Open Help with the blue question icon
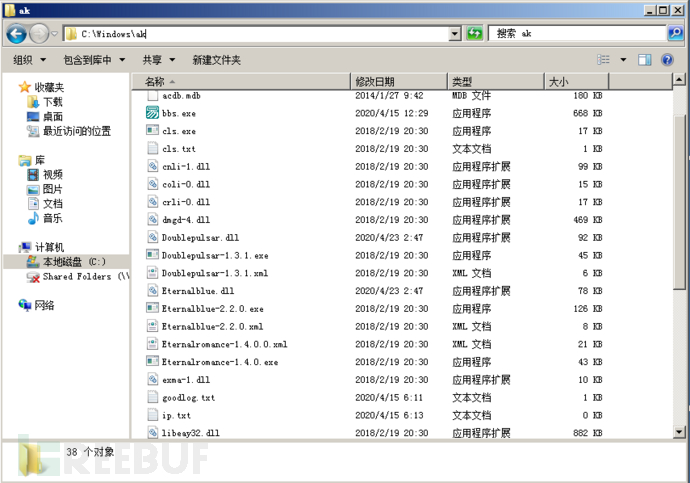This screenshot has width=690, height=483. tap(668, 59)
